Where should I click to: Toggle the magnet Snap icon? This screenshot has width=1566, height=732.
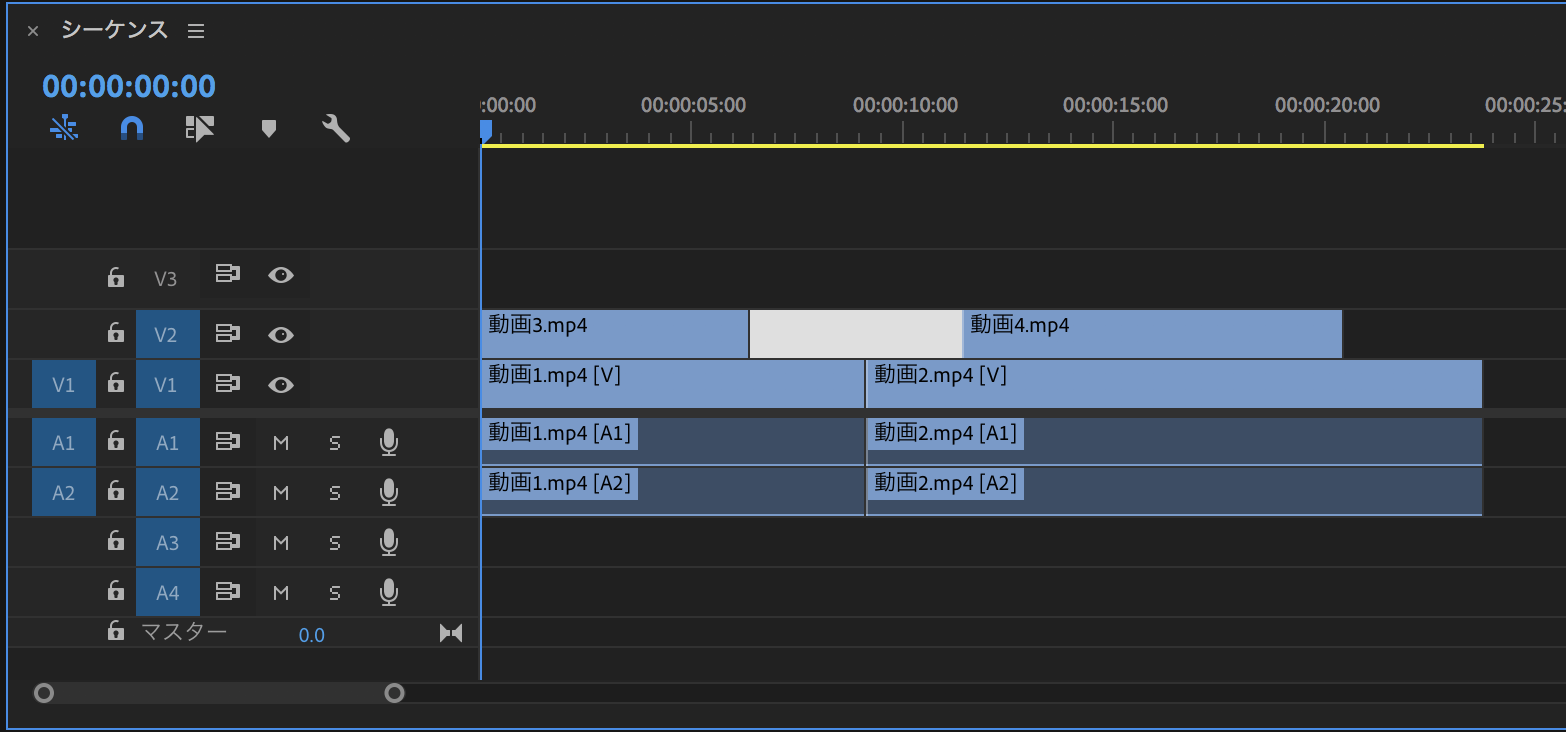(132, 128)
